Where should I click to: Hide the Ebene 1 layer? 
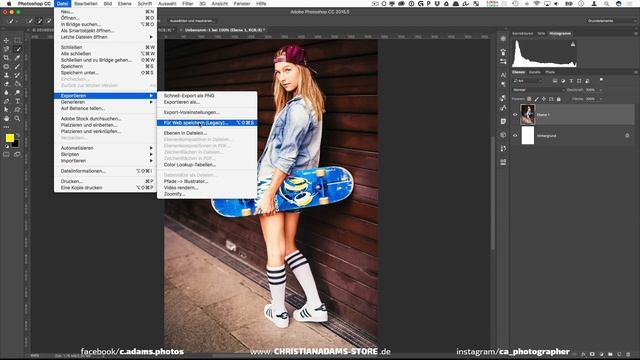click(x=515, y=115)
